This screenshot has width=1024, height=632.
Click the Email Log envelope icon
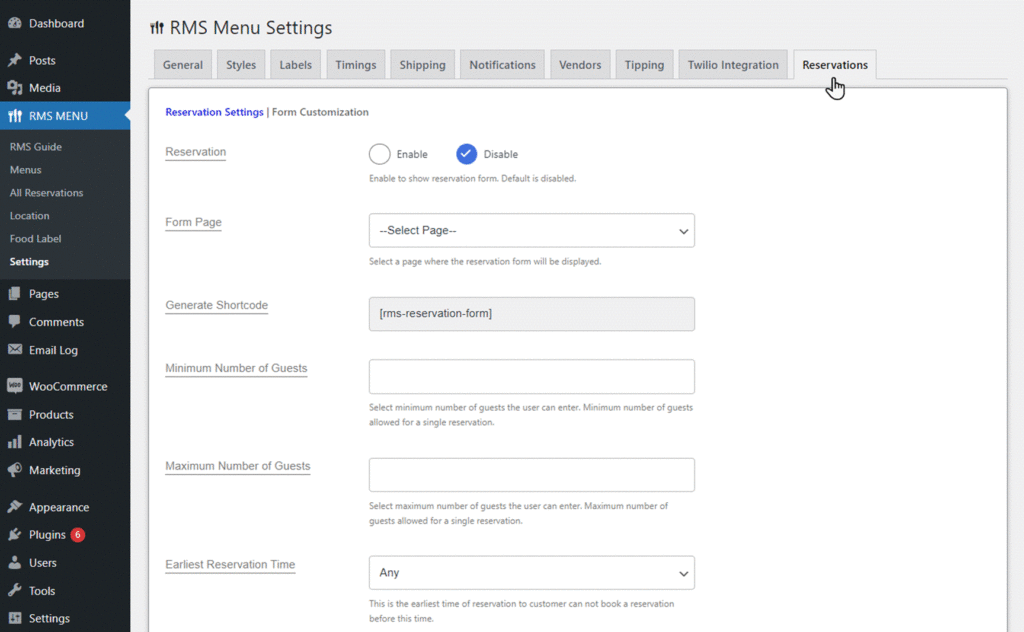(x=14, y=349)
